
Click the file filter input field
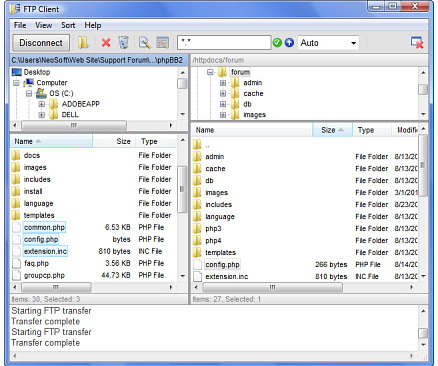224,43
